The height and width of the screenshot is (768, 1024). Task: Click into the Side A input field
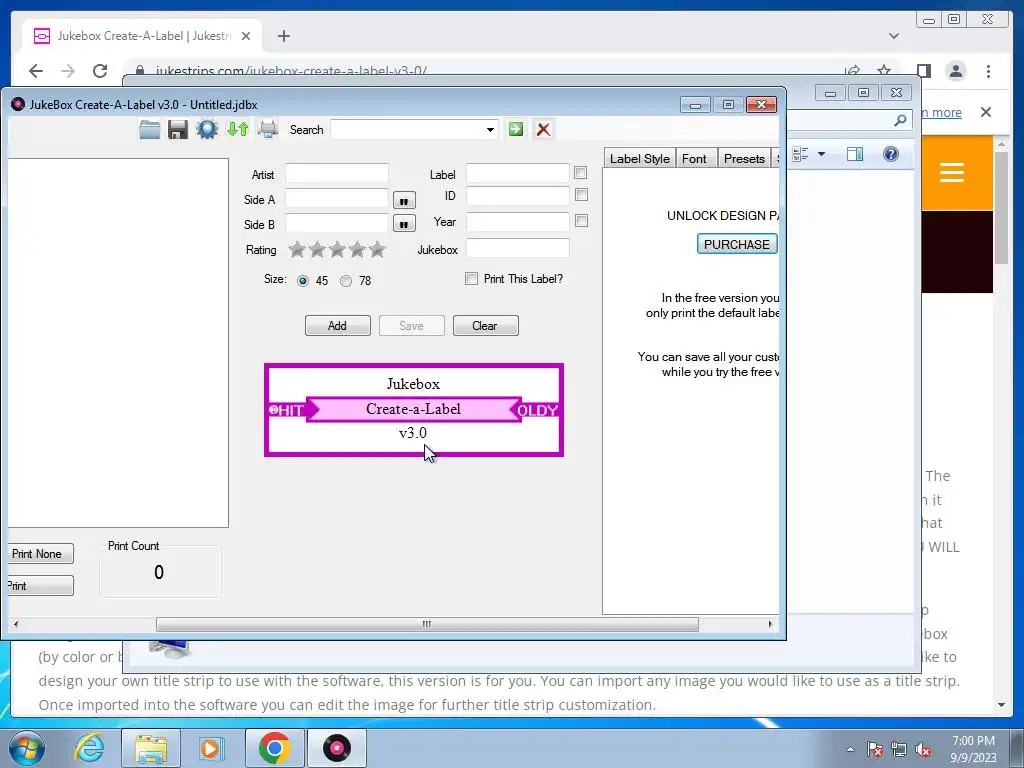pos(337,199)
